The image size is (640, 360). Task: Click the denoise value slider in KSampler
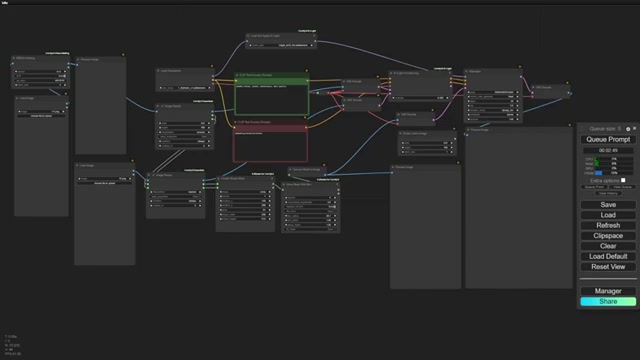coord(493,119)
